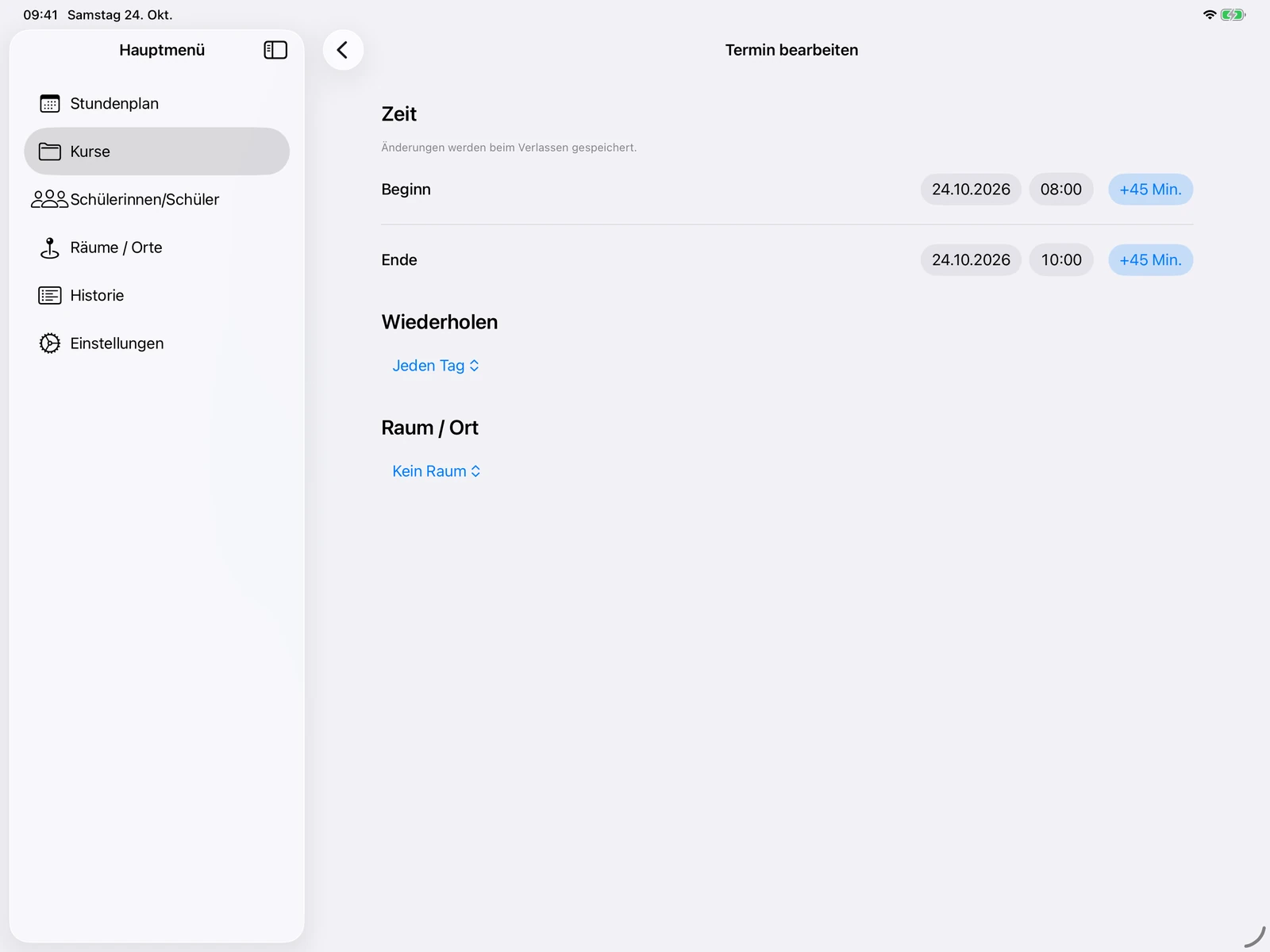Change the Ende date 24.10.2026
This screenshot has height=952, width=1270.
point(971,260)
